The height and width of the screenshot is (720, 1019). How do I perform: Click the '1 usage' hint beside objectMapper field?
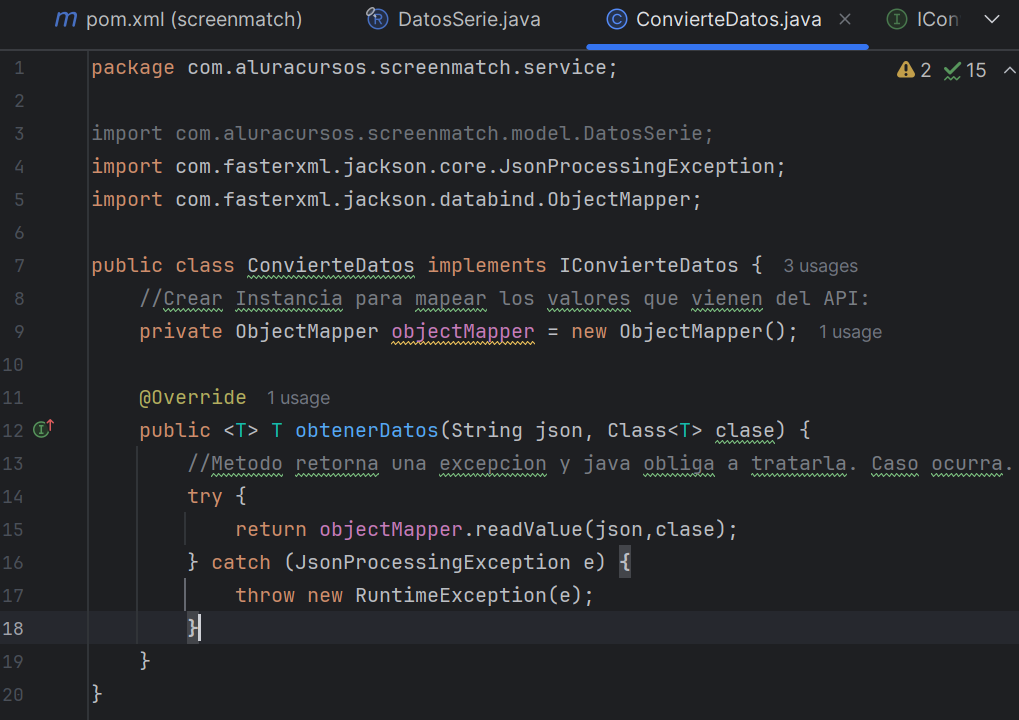[x=850, y=332]
